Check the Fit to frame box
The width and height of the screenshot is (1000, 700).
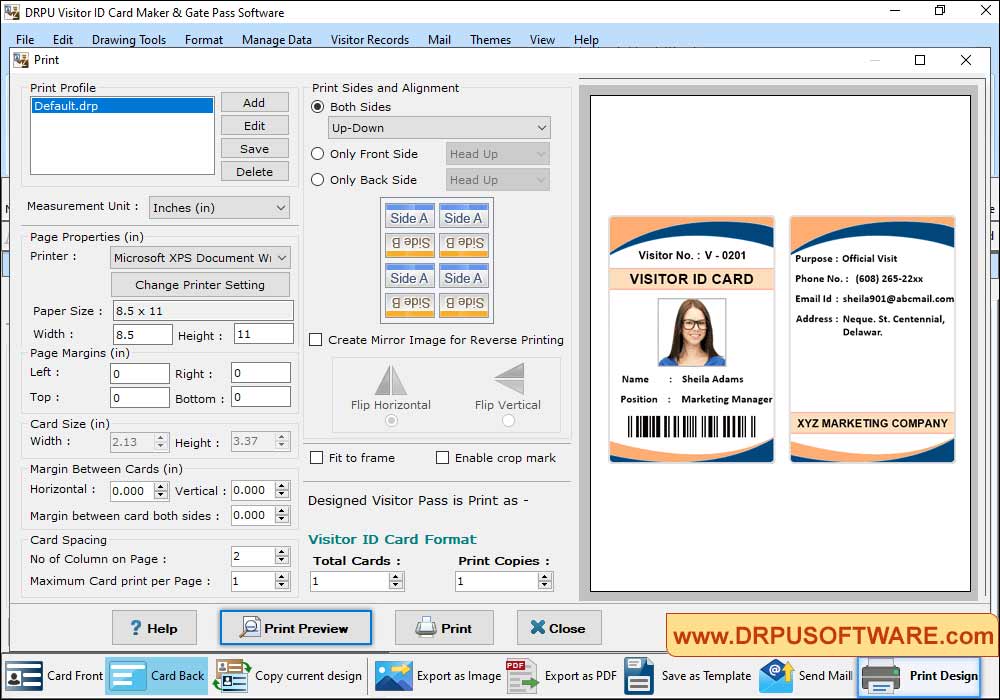(316, 458)
